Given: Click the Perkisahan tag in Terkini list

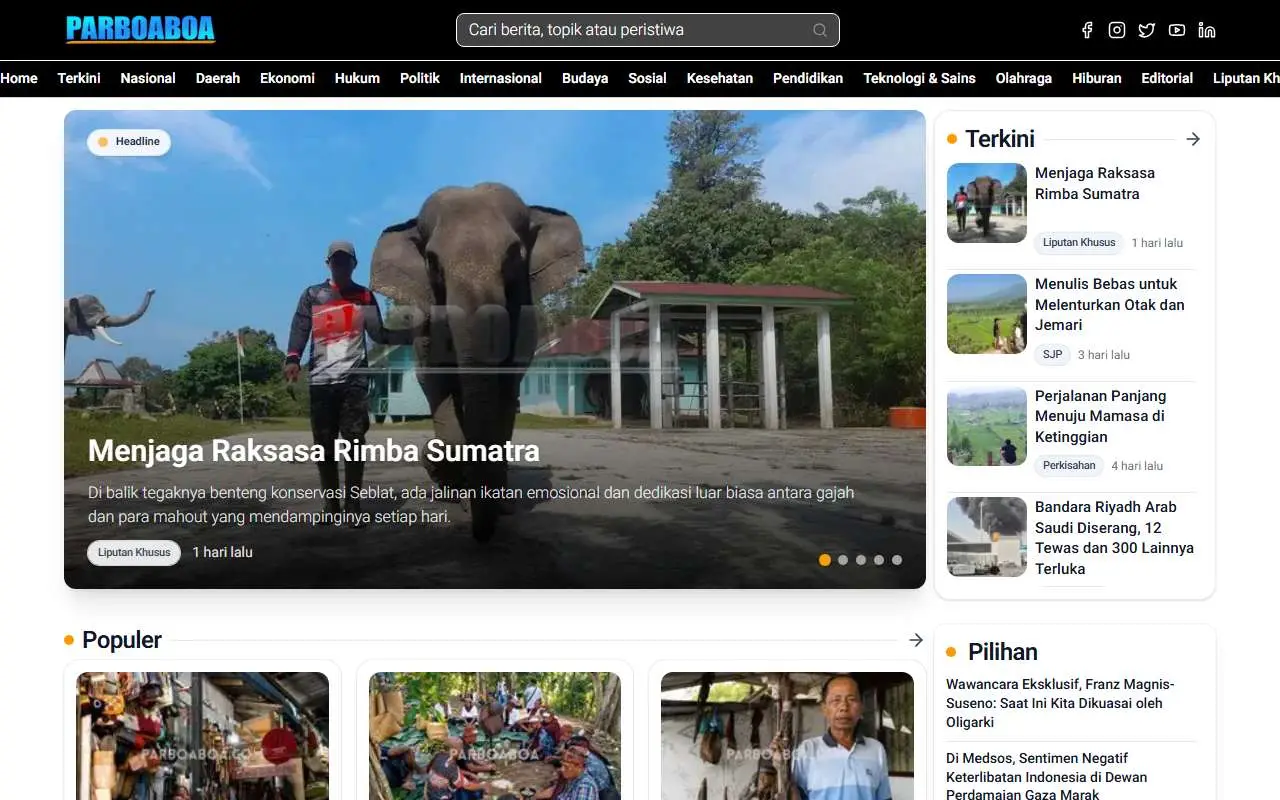Looking at the screenshot, I should pos(1069,466).
